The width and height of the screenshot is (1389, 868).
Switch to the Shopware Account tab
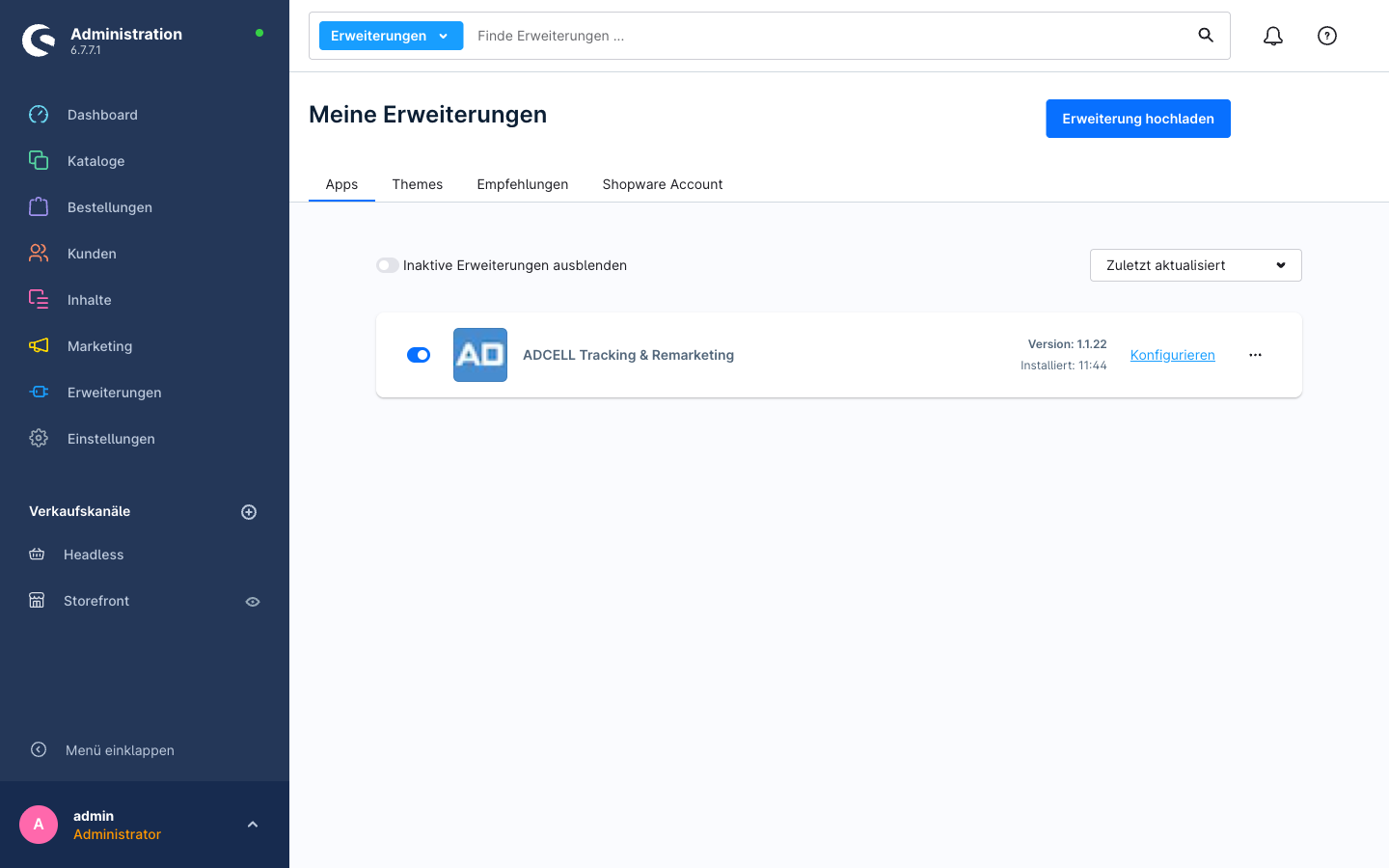[663, 184]
